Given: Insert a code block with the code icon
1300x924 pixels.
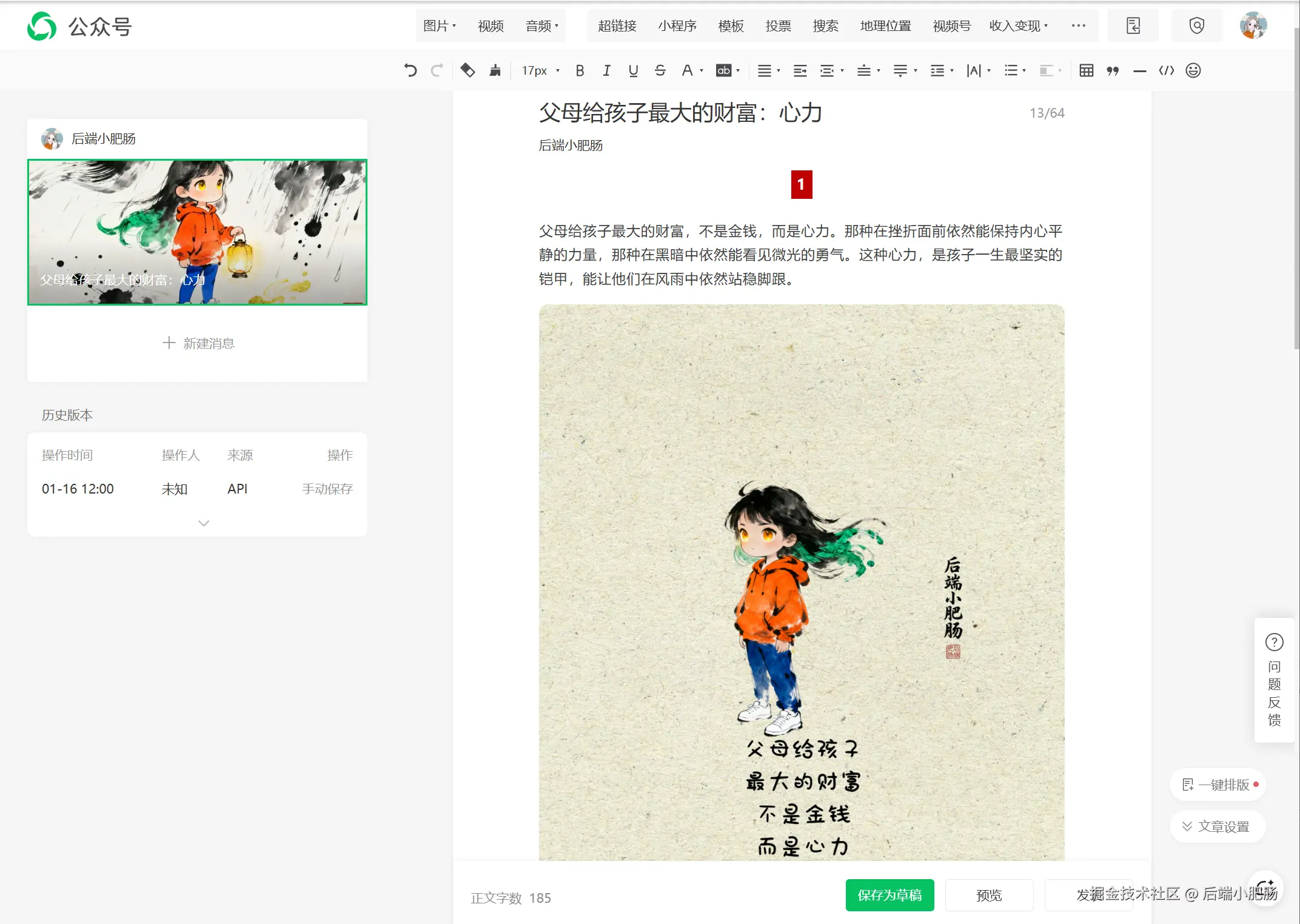Looking at the screenshot, I should click(1166, 70).
